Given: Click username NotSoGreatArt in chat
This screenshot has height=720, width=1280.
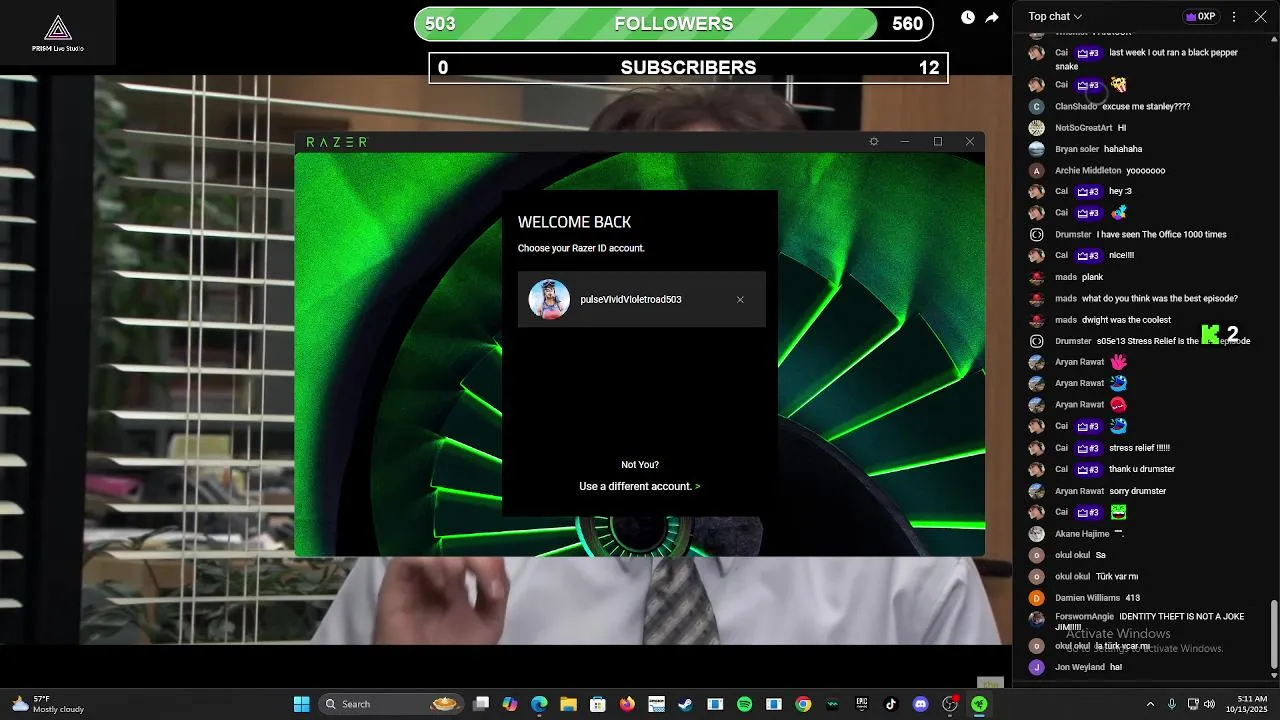Looking at the screenshot, I should [1083, 128].
